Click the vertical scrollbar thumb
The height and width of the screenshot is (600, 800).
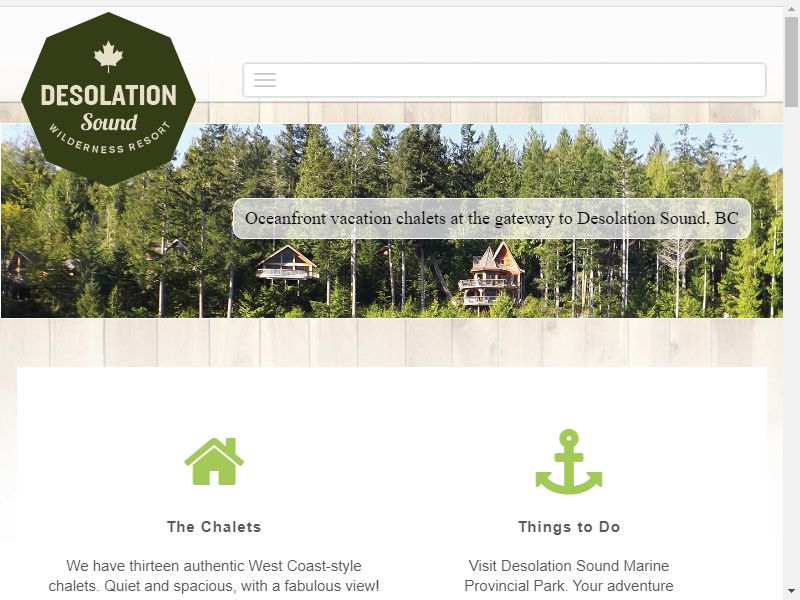792,61
